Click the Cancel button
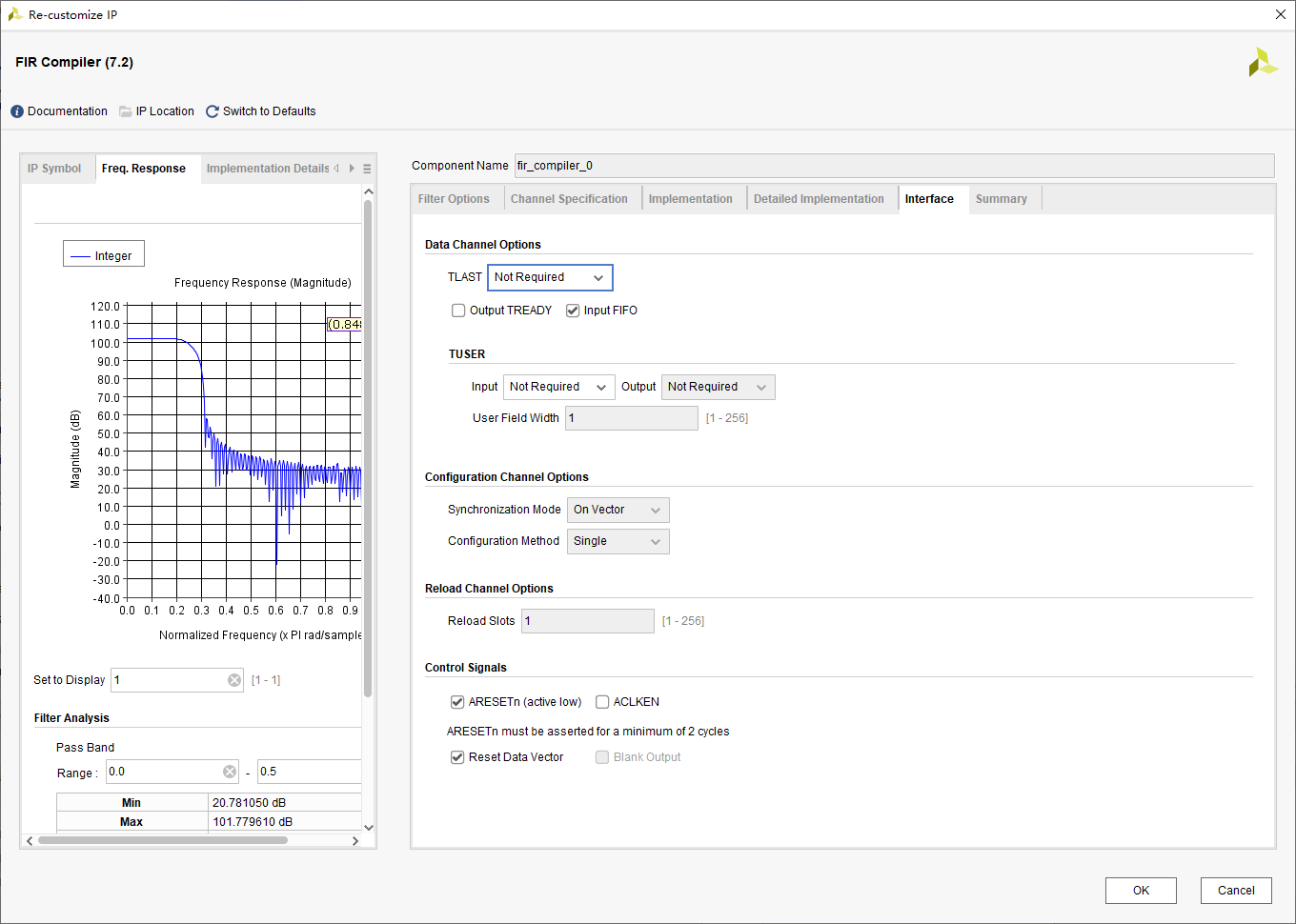 click(x=1236, y=891)
